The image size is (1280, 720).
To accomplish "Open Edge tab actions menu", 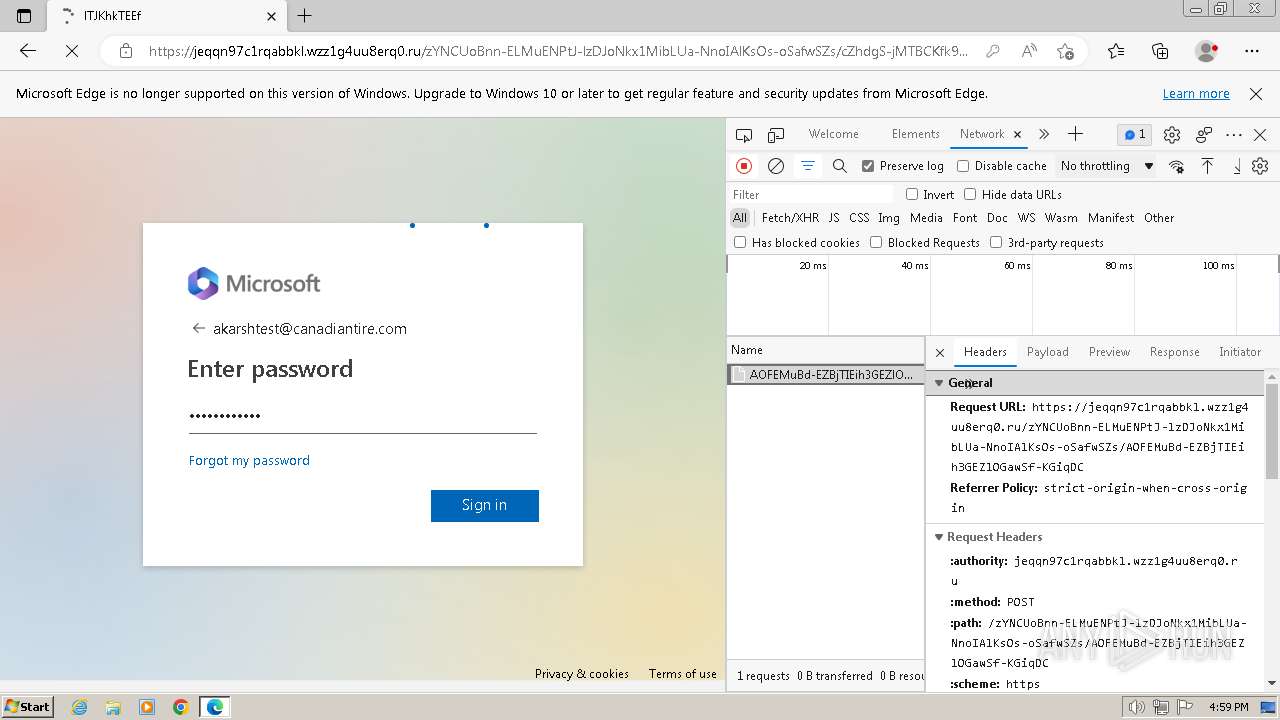I will point(24,16).
